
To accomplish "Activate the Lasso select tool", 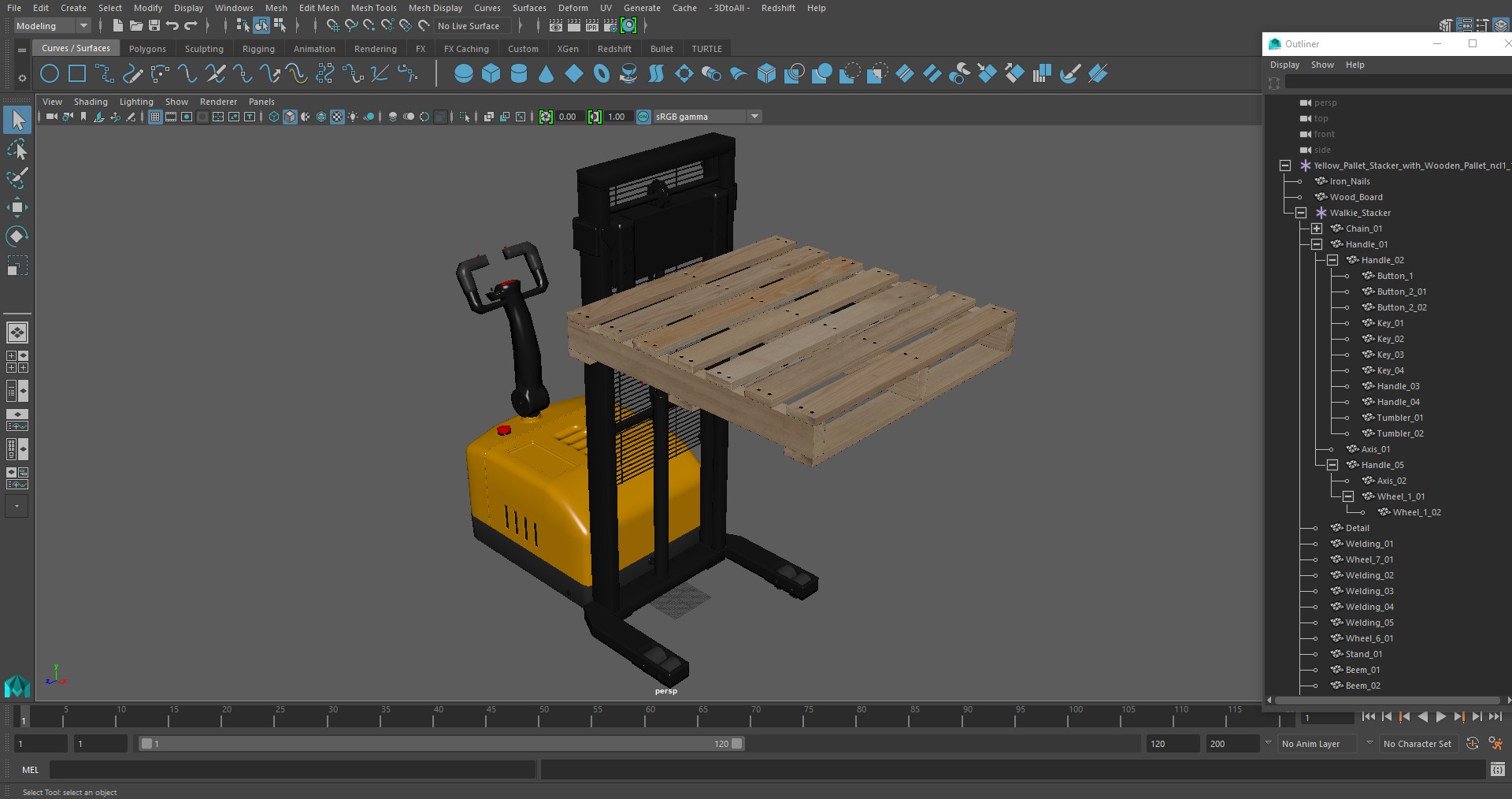I will (x=17, y=150).
